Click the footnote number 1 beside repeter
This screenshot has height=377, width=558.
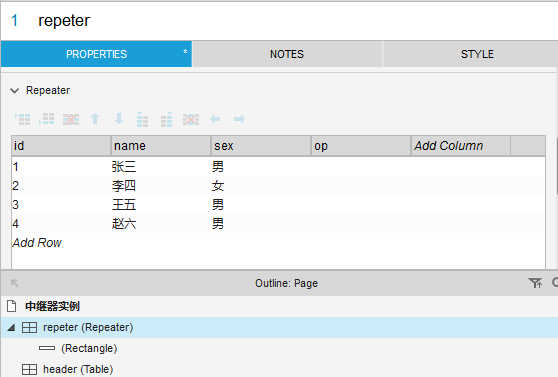pos(15,20)
